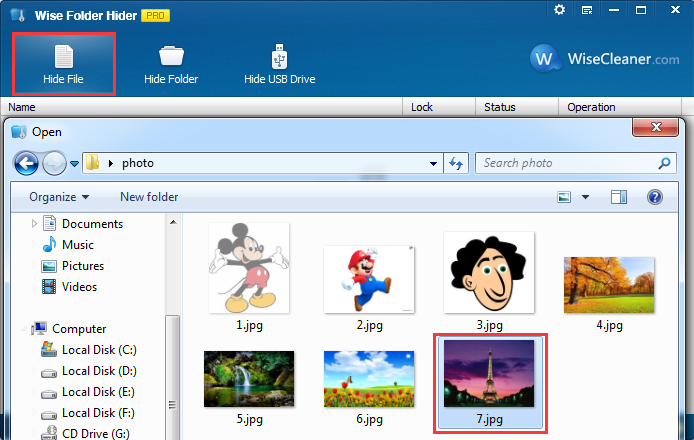Open the feedback menu icon in title bar
Viewport: 694px width, 440px height.
587,10
